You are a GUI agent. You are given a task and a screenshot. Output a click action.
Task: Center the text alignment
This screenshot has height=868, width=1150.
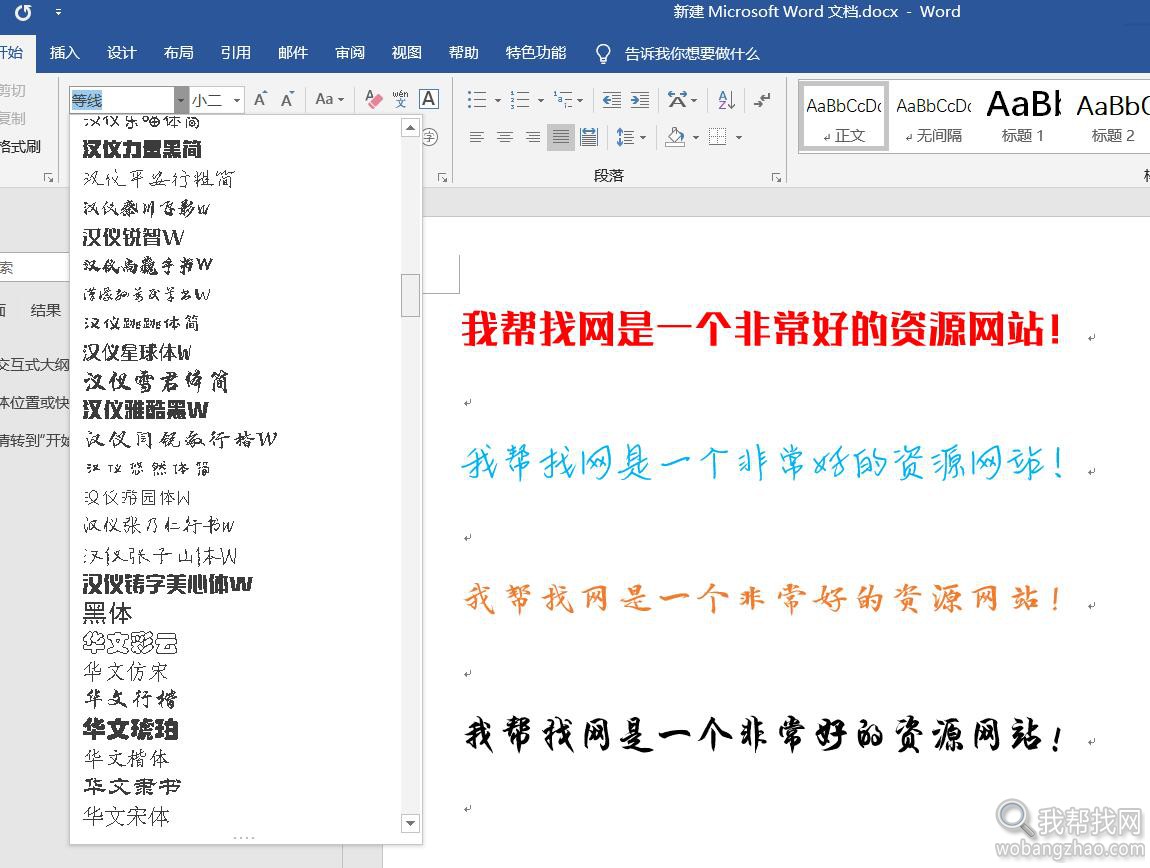coord(505,137)
